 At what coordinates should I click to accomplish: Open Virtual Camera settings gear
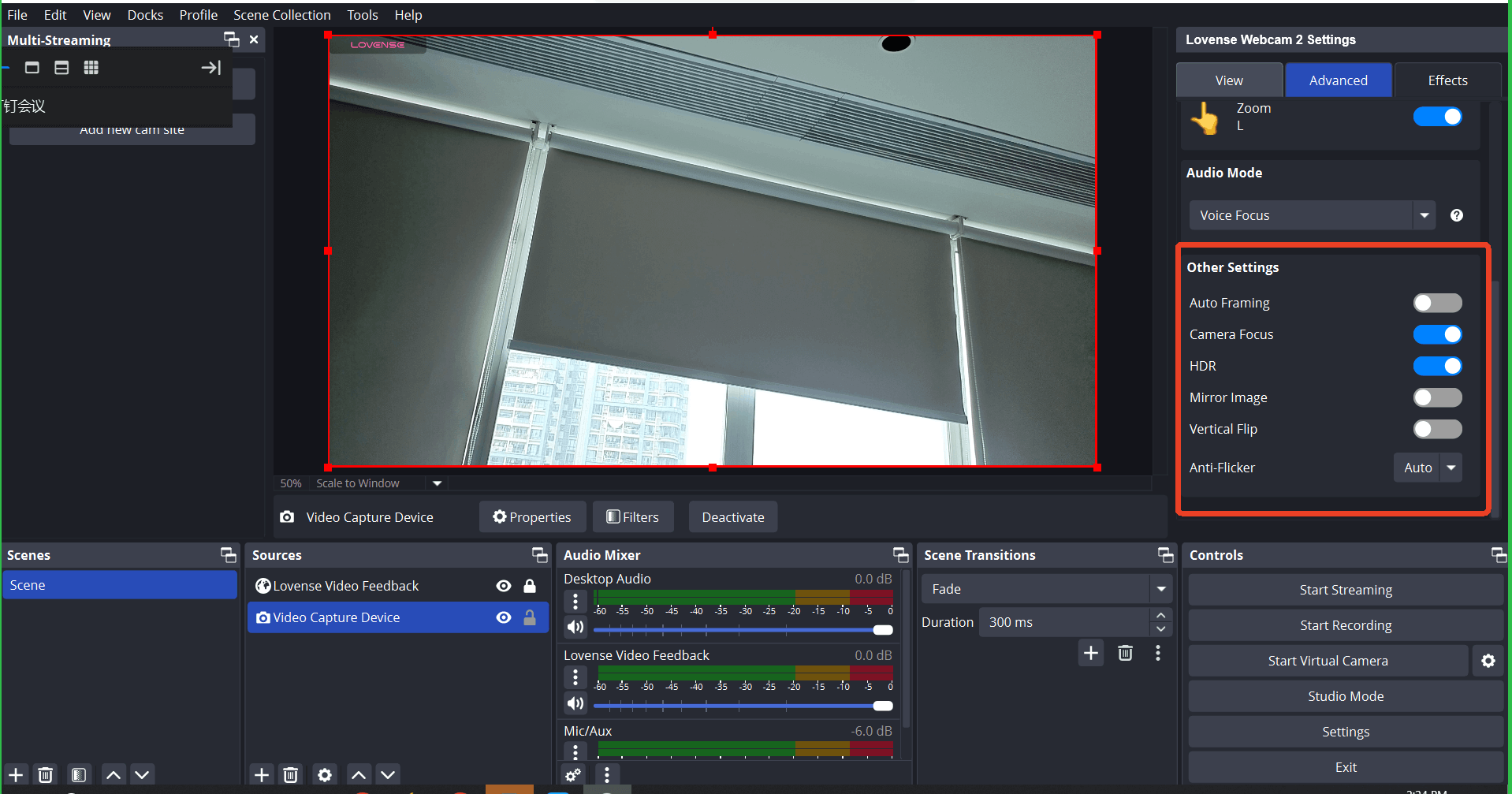[x=1488, y=661]
